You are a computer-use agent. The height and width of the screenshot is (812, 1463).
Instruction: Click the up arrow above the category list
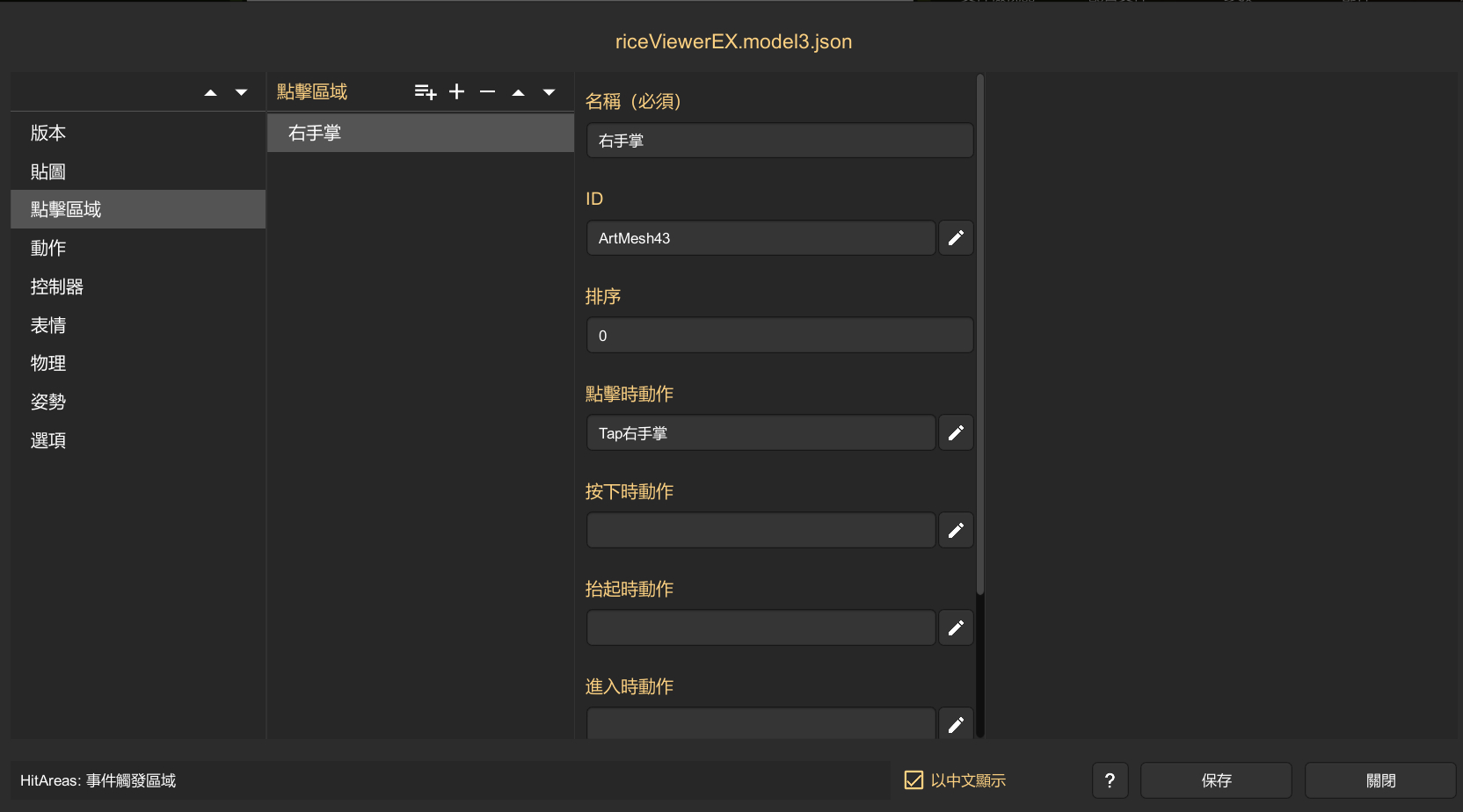click(210, 93)
